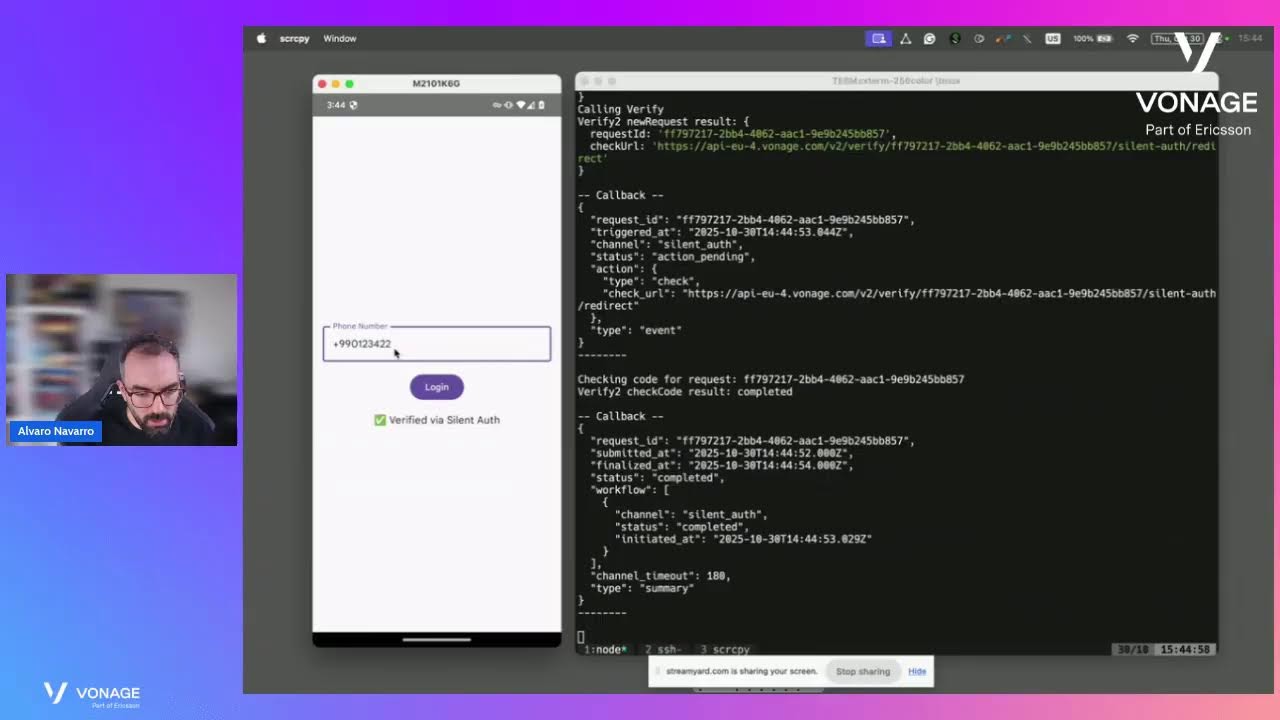The height and width of the screenshot is (720, 1280).
Task: Click the tmux date indicator 30/10
Action: (x=1133, y=650)
